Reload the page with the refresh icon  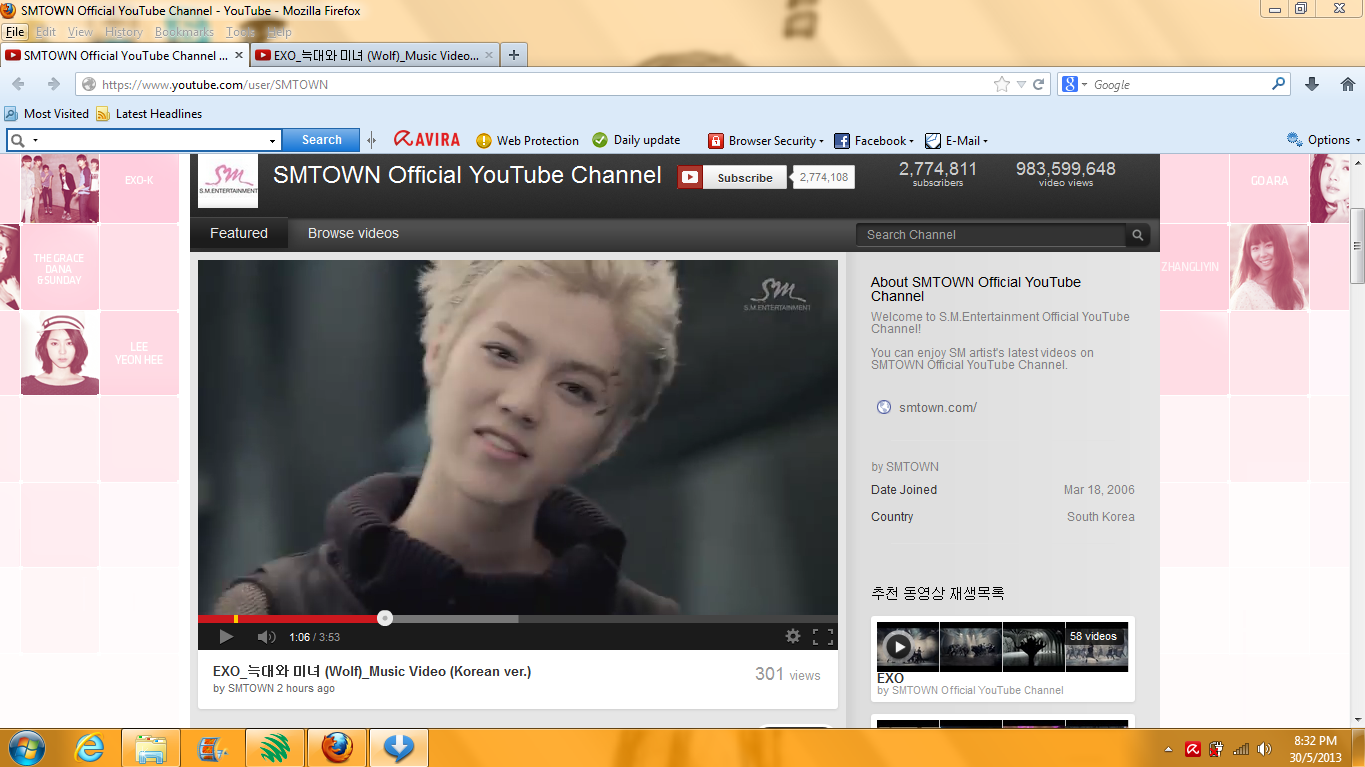pos(1039,85)
